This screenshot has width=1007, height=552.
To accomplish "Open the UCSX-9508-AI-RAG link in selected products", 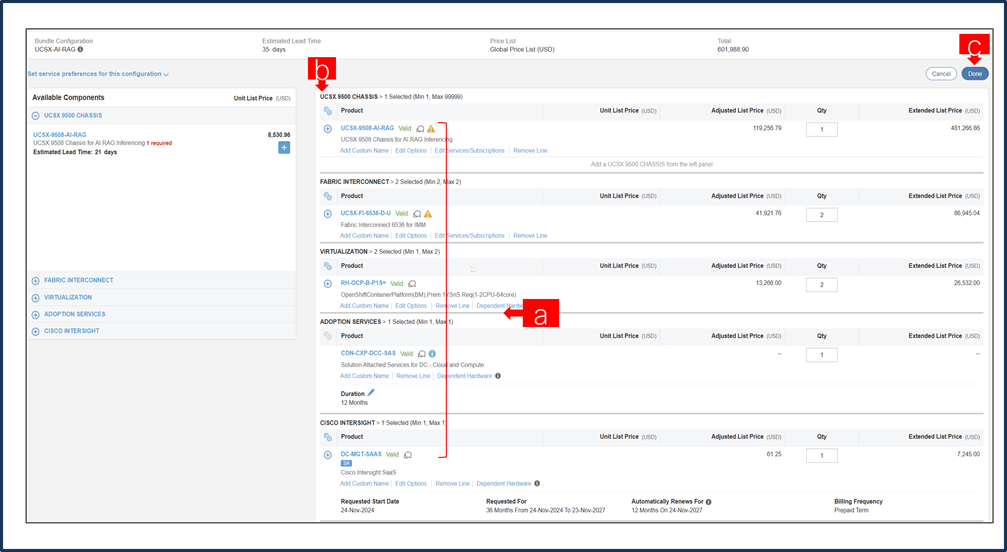I will point(367,128).
